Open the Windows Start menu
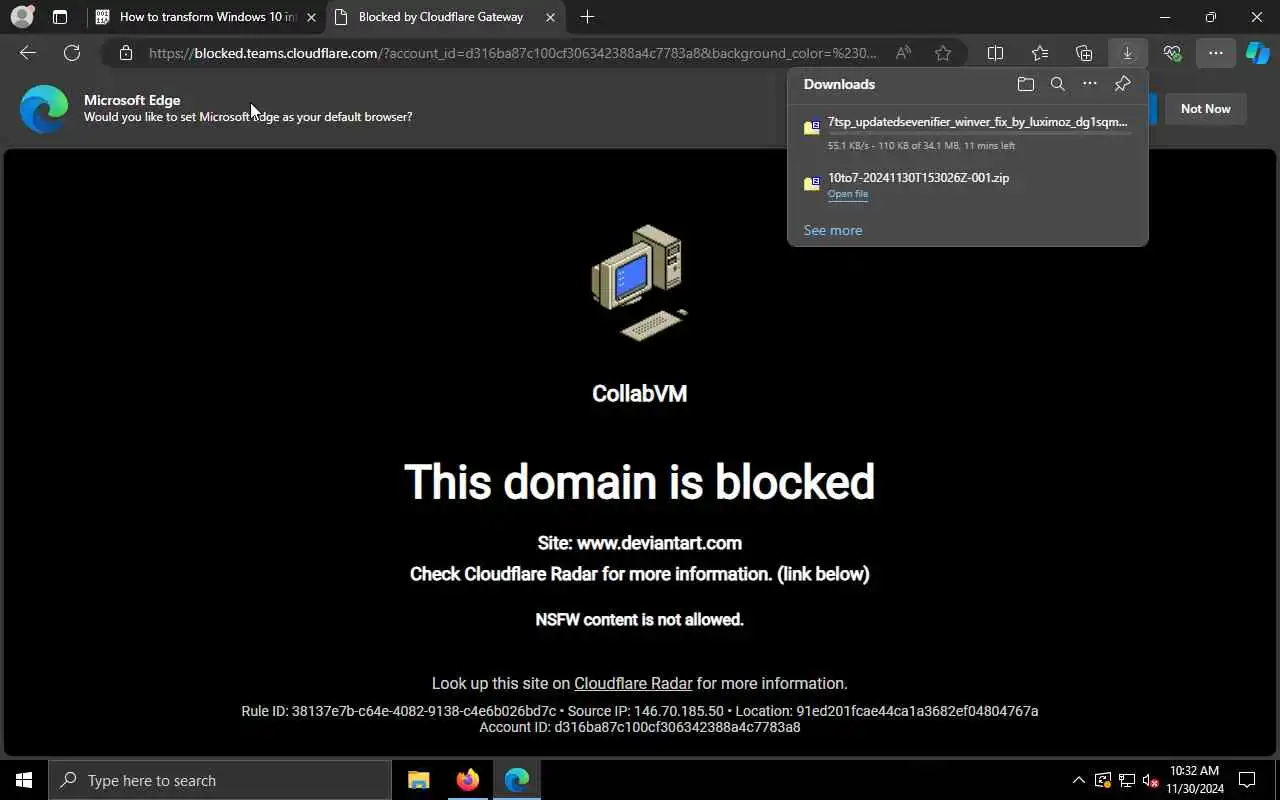This screenshot has height=800, width=1280. coord(24,780)
